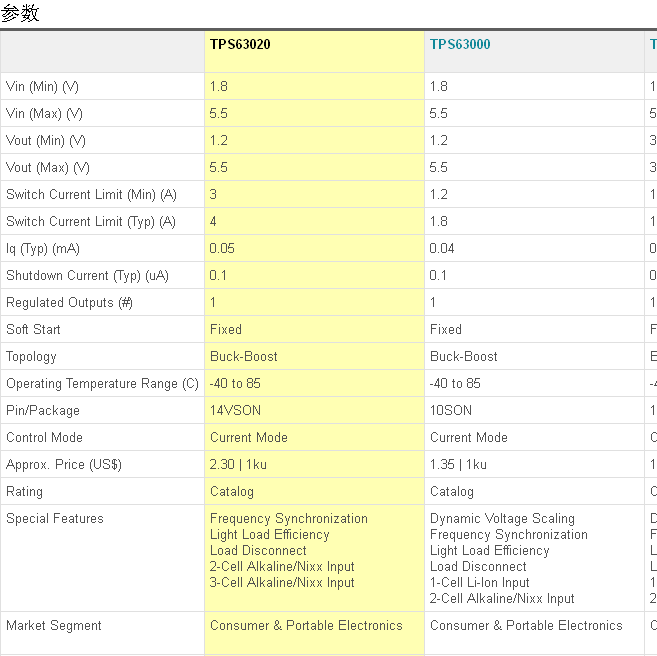Click TPS63020 shutdown current value 0.1

(x=218, y=276)
